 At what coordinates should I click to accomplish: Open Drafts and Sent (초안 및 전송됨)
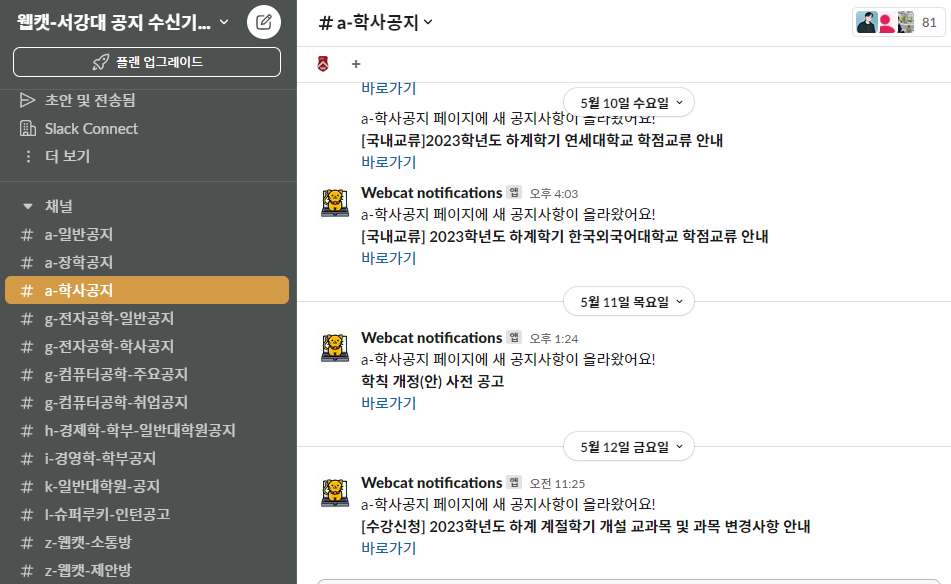pyautogui.click(x=90, y=100)
